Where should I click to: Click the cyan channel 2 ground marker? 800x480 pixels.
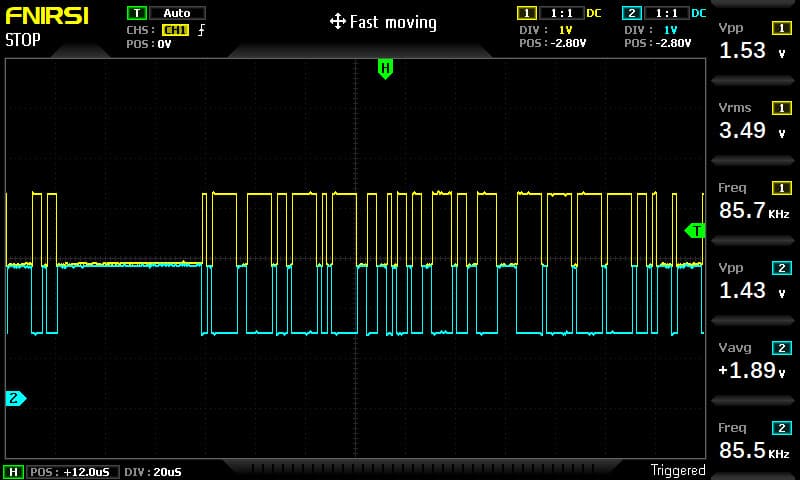click(x=15, y=398)
